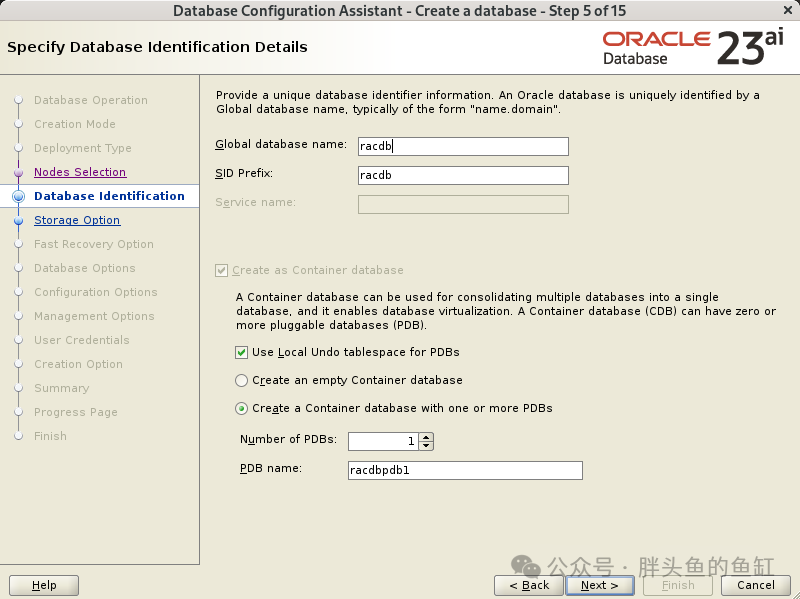Click the Oracle Database 23ai logo
Image resolution: width=800 pixels, height=599 pixels.
pos(693,47)
